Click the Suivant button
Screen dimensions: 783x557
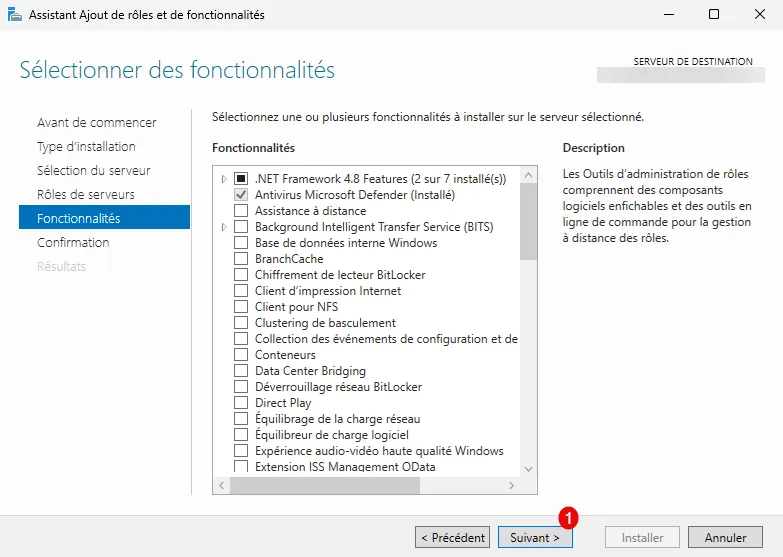pyautogui.click(x=535, y=538)
